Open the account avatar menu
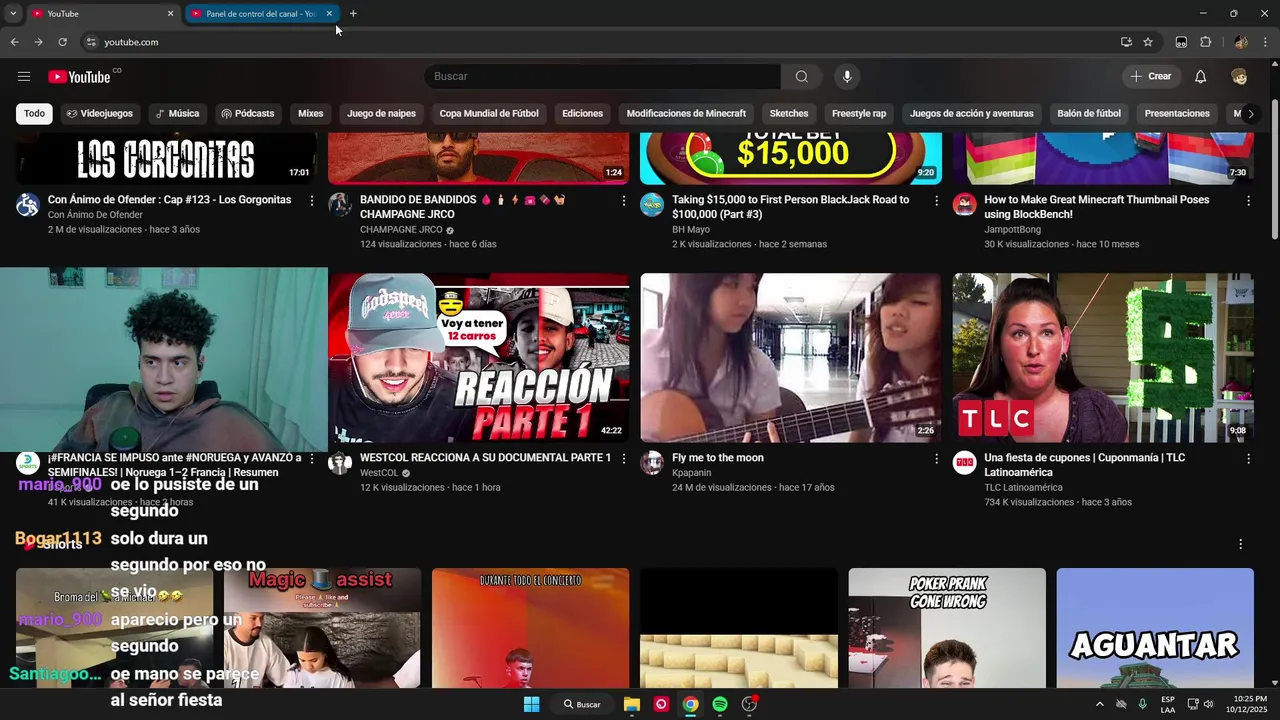 click(x=1239, y=77)
